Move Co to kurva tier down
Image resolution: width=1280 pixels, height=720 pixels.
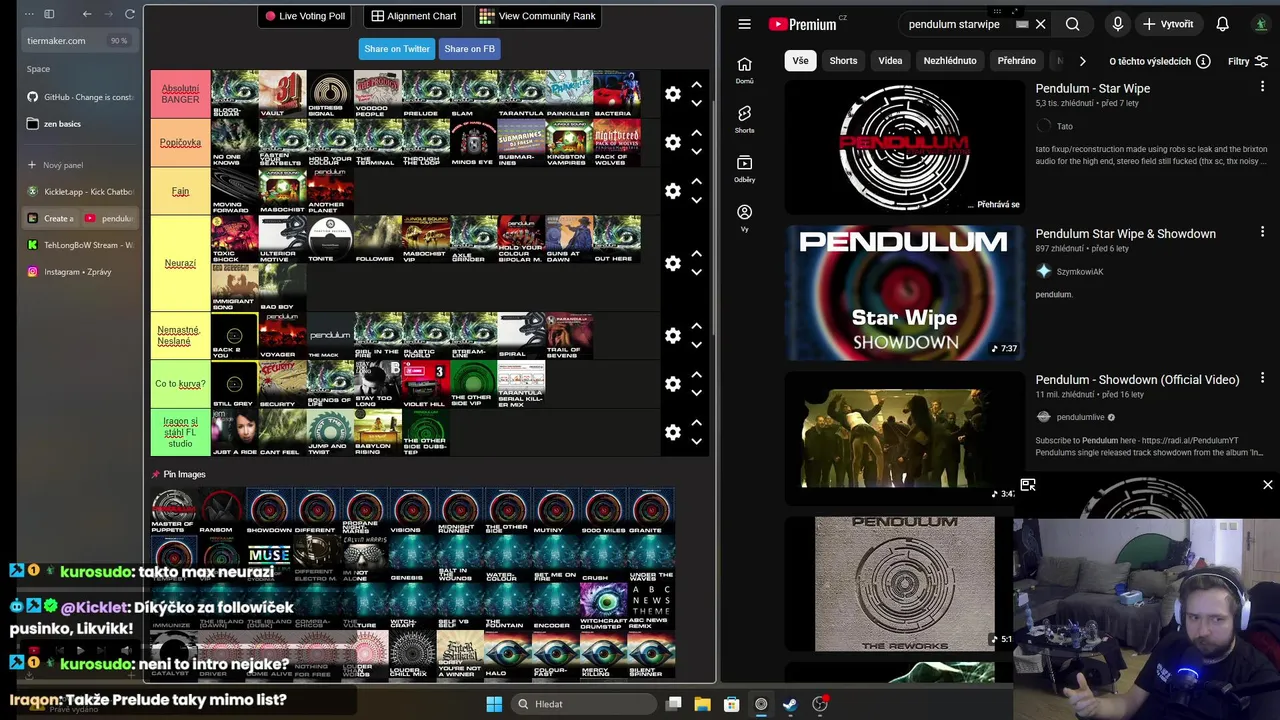697,392
